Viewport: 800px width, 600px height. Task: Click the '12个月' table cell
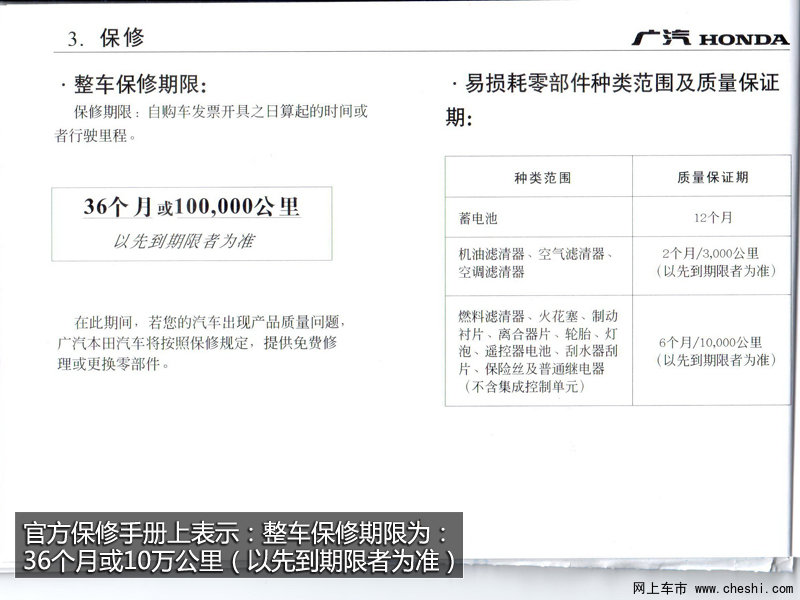pos(713,218)
